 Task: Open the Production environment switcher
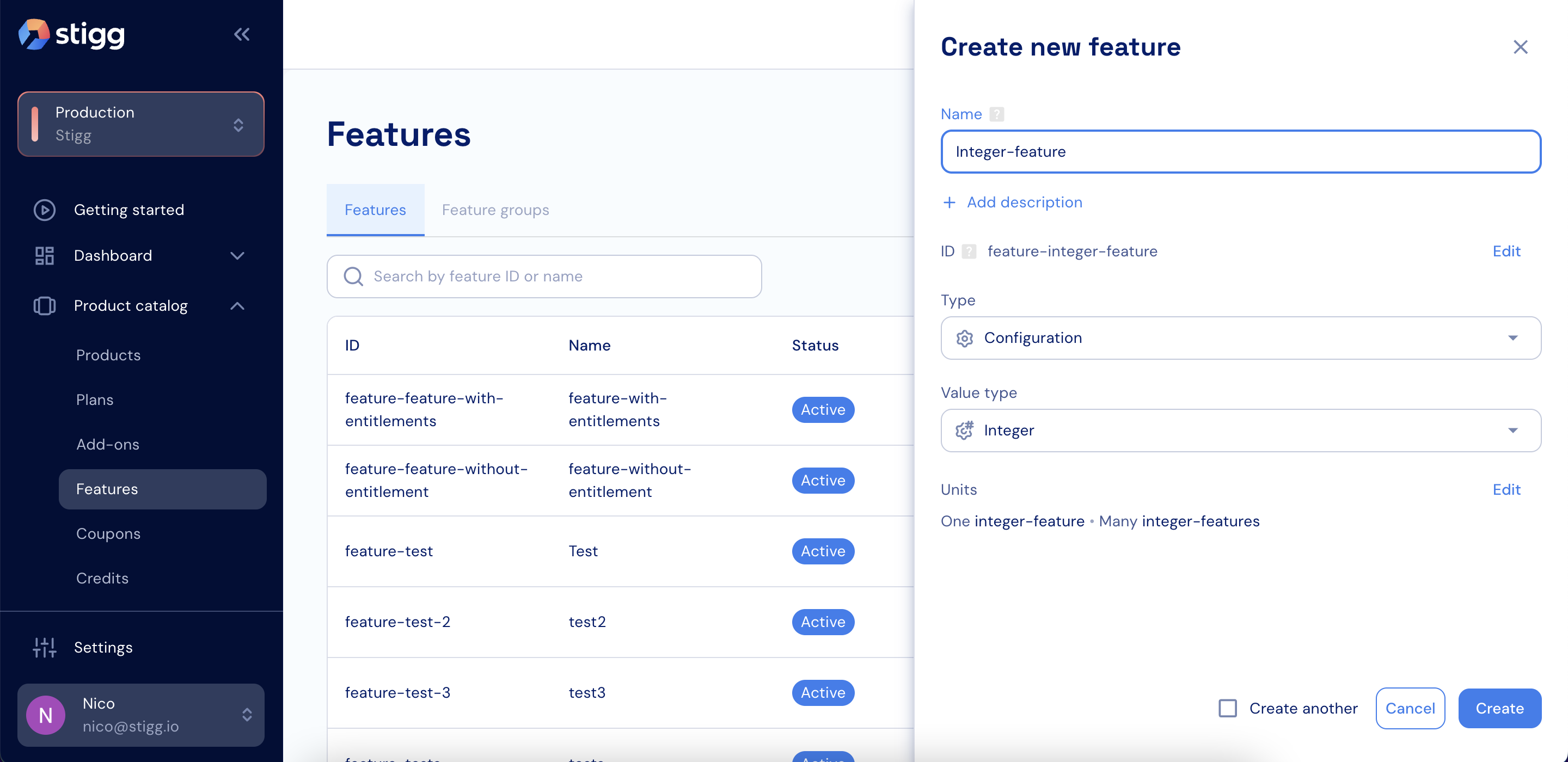[140, 124]
